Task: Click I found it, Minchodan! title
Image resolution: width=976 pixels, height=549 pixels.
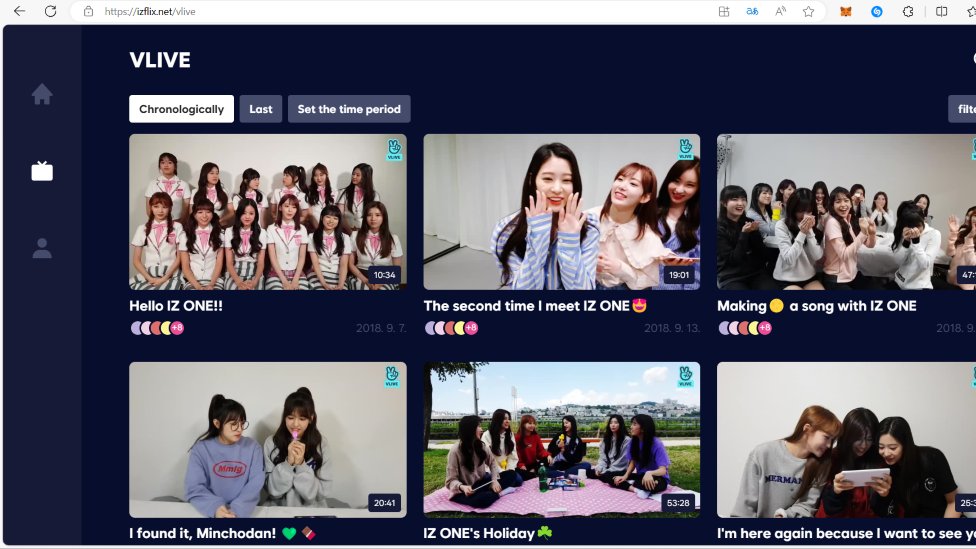Action: [222, 533]
